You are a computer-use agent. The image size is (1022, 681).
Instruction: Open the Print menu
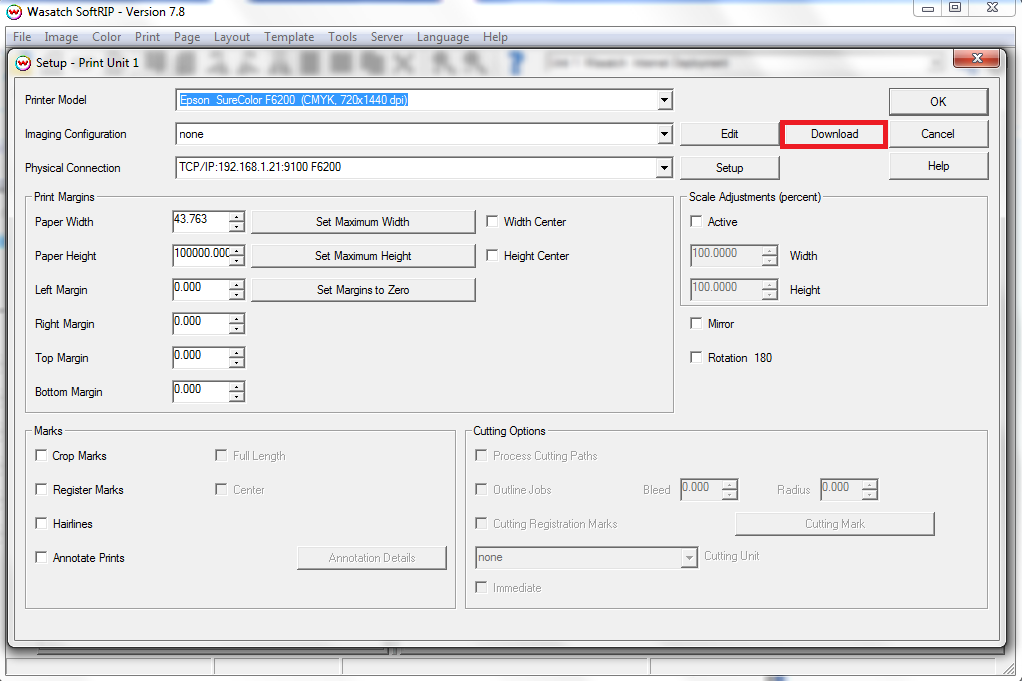(x=147, y=37)
